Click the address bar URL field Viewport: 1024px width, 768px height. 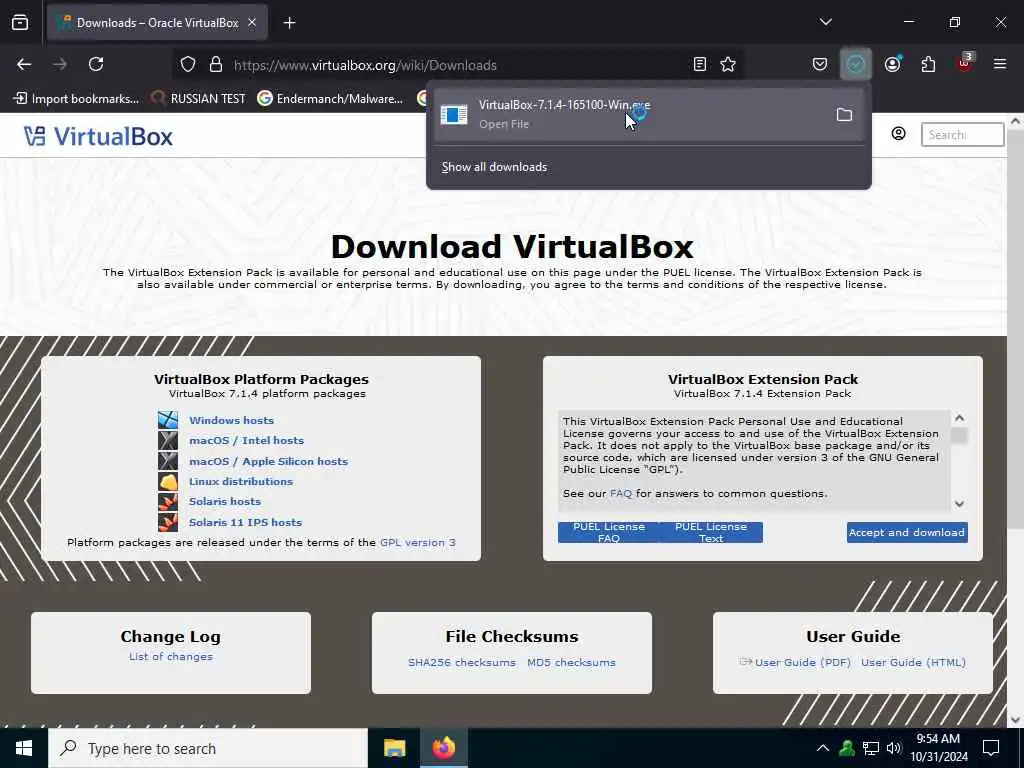[x=457, y=65]
